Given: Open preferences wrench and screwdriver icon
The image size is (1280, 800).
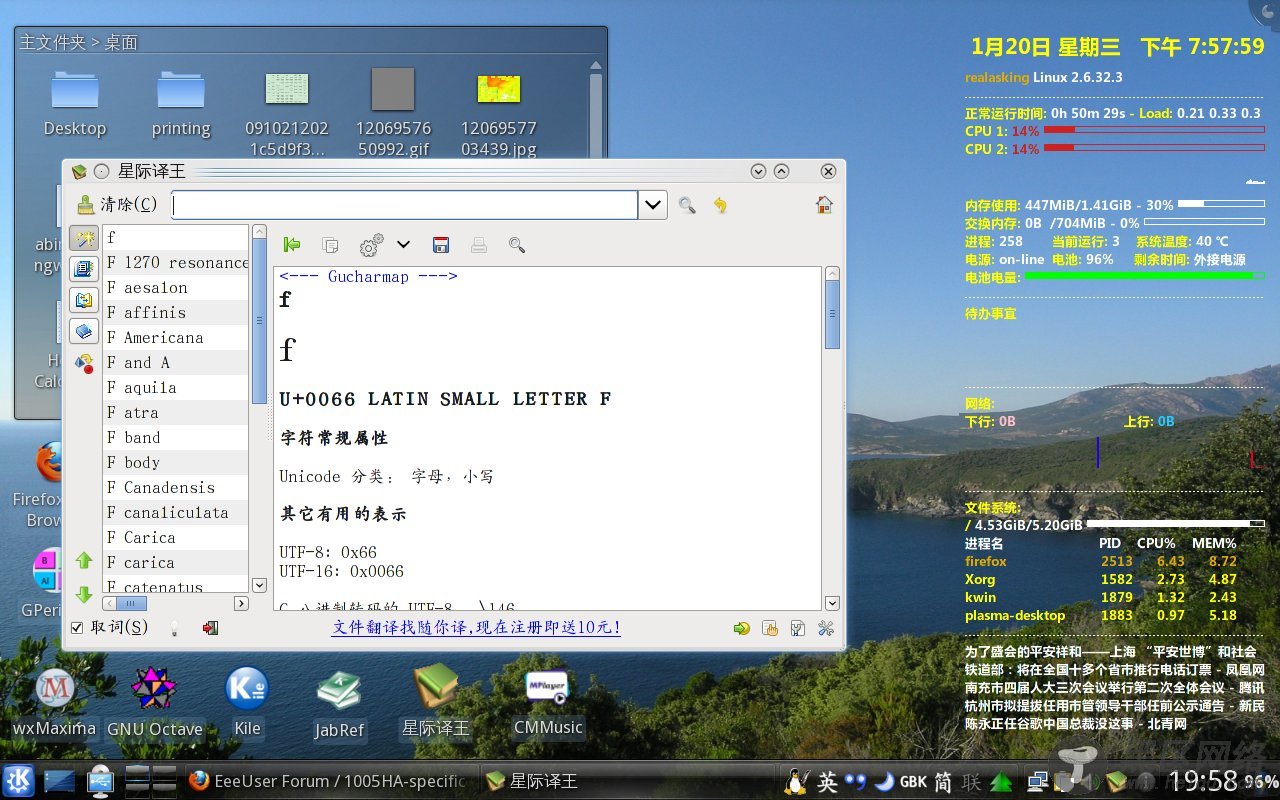Looking at the screenshot, I should [x=826, y=628].
